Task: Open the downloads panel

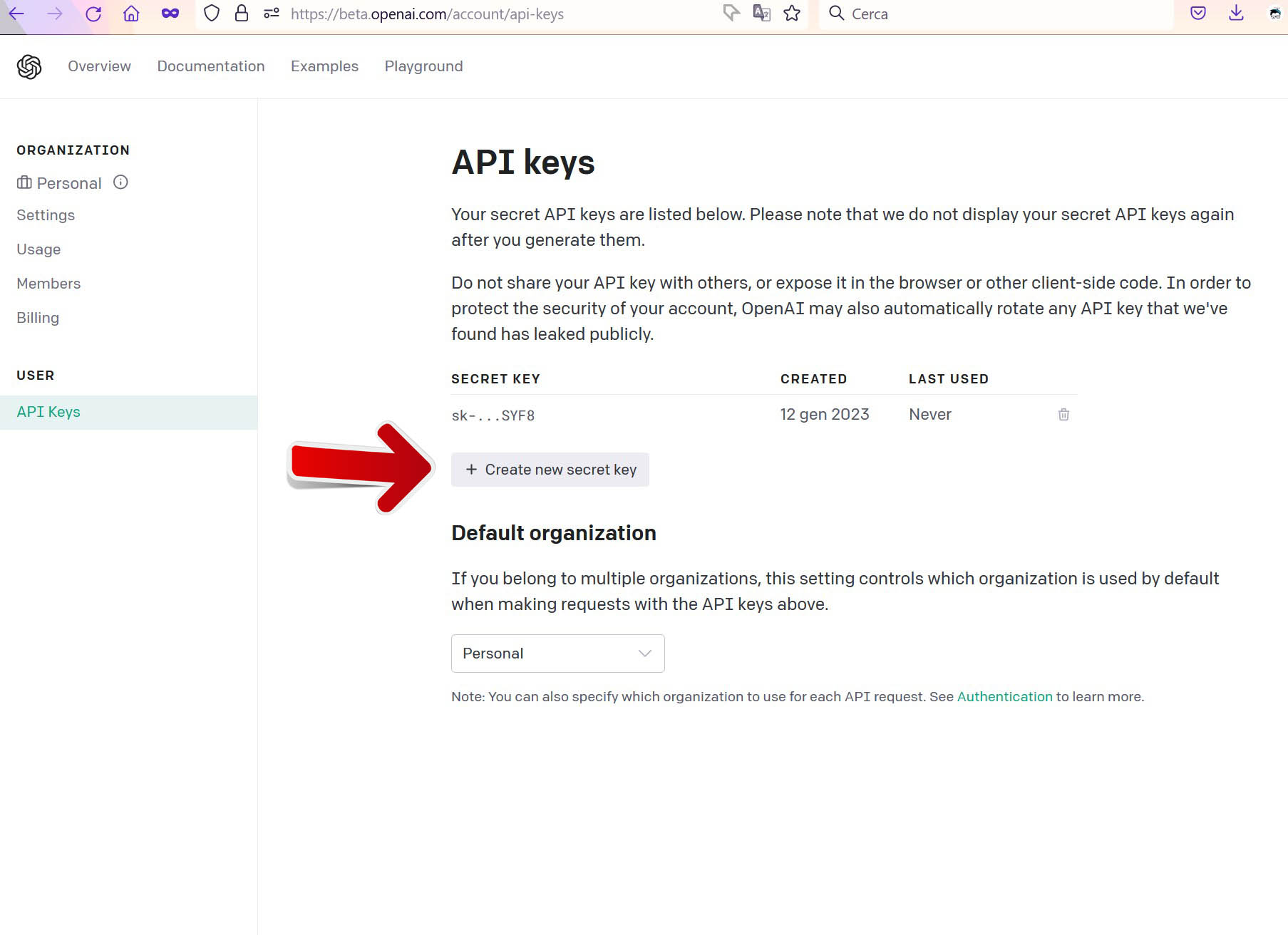Action: tap(1235, 14)
